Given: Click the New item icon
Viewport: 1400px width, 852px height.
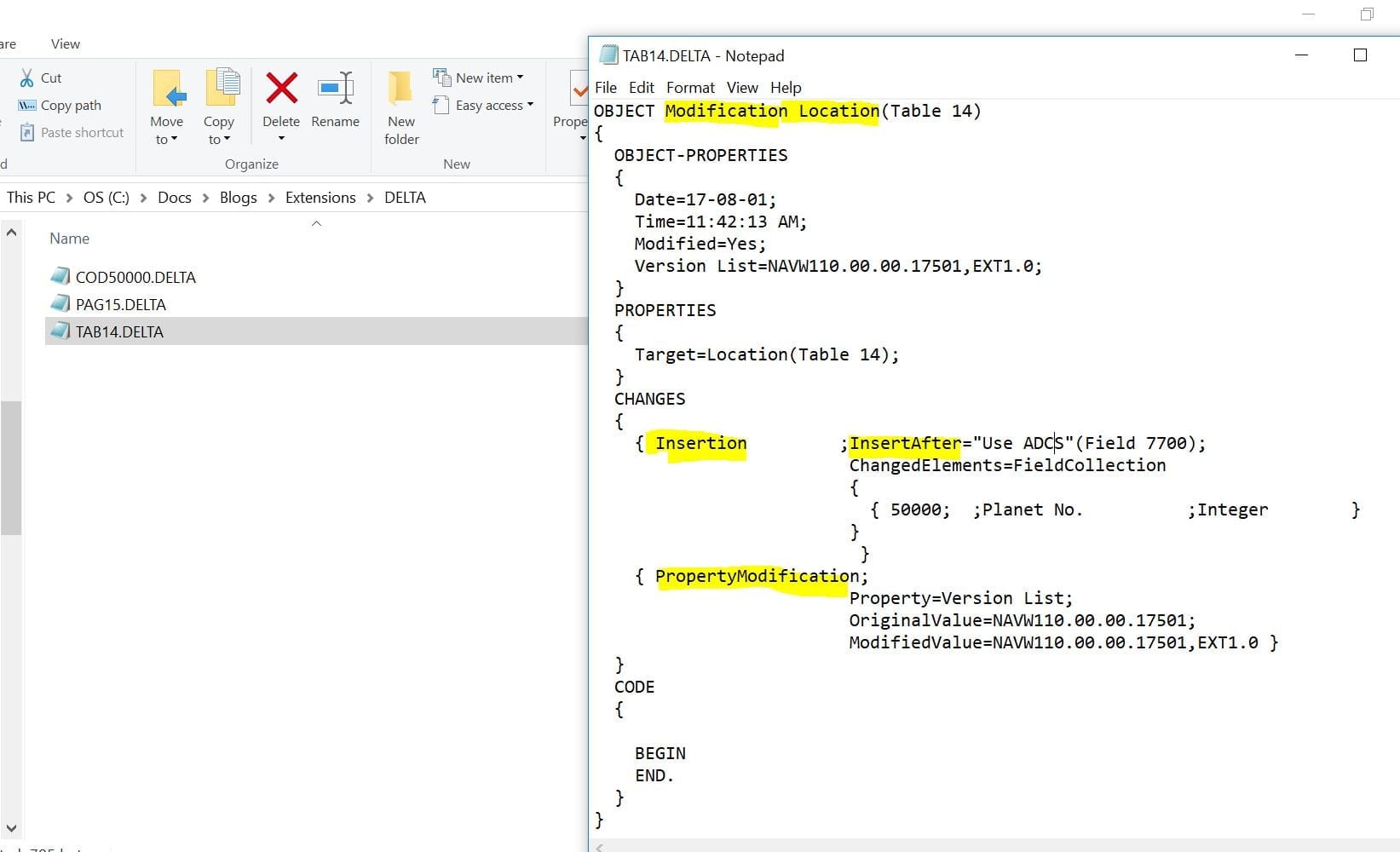Looking at the screenshot, I should [441, 78].
